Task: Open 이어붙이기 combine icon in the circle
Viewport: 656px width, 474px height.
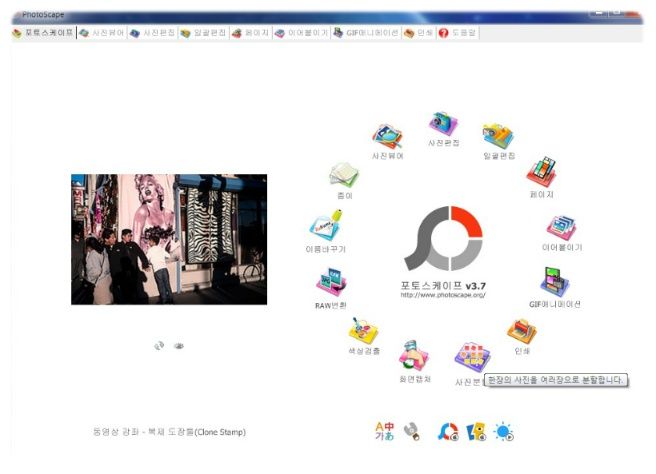Action: coord(562,228)
